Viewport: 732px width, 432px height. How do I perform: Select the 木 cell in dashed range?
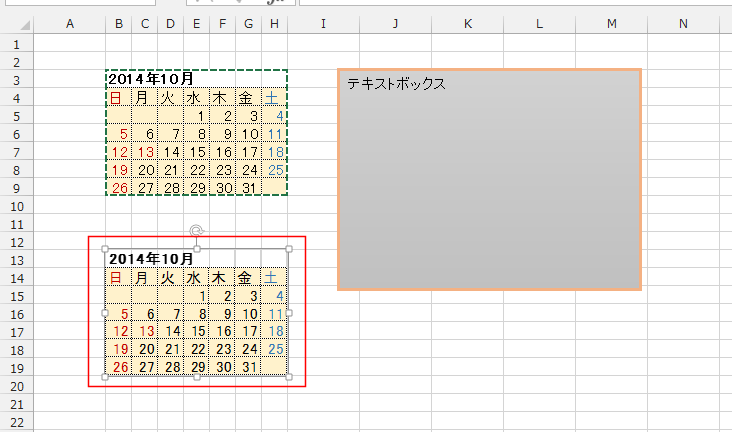(223, 97)
